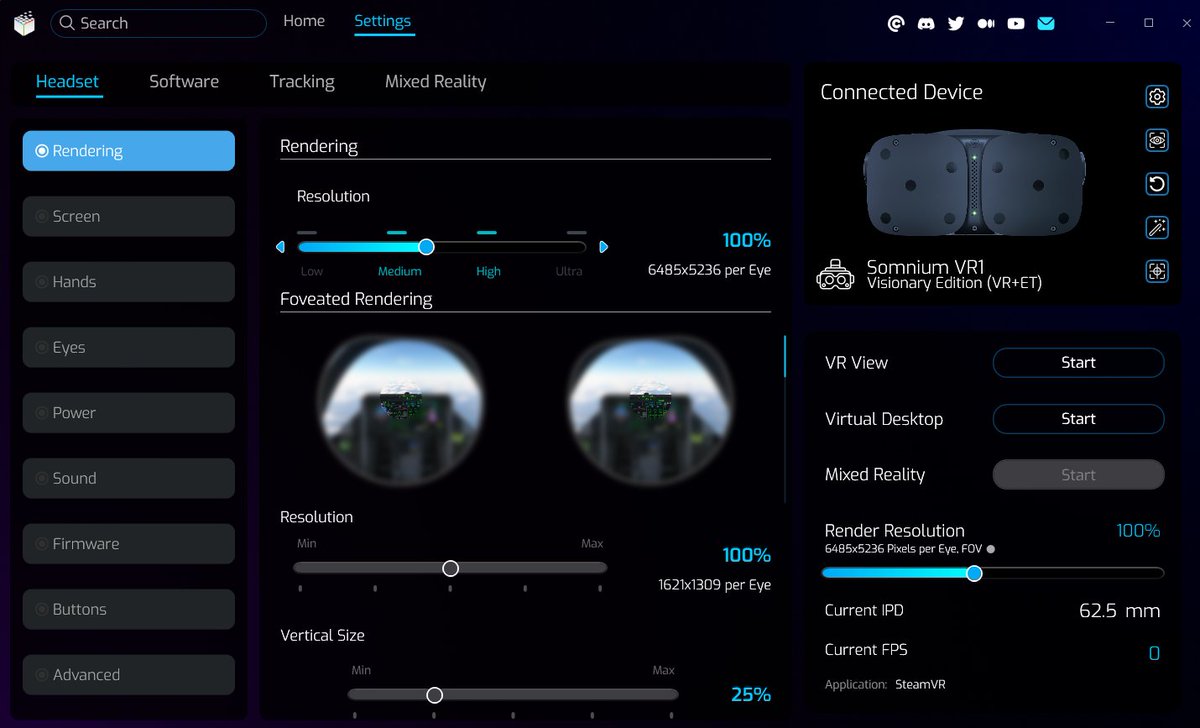Choose the Medium resolution preset
1200x728 pixels.
[x=400, y=272]
